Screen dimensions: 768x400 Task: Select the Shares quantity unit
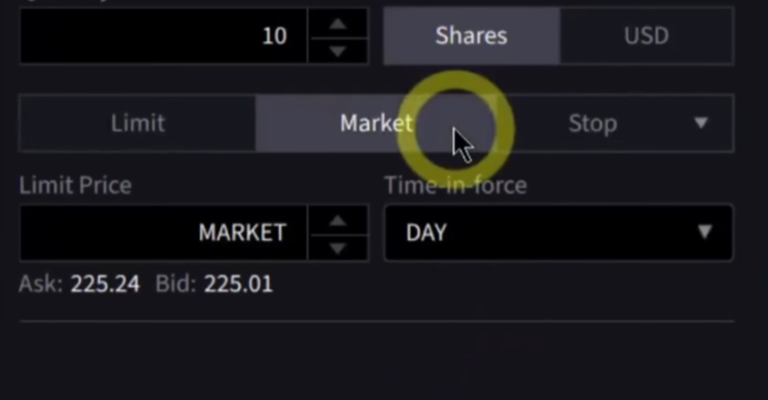click(471, 36)
